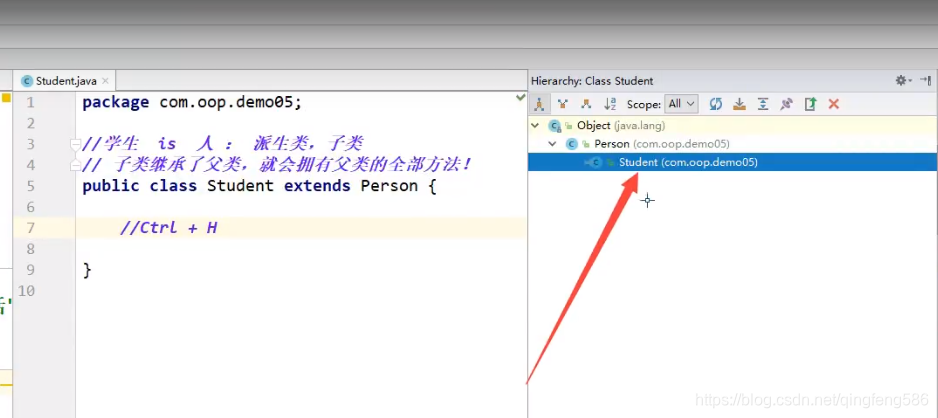The image size is (938, 418).
Task: Click the fold marker at line 4
Action: (75, 165)
